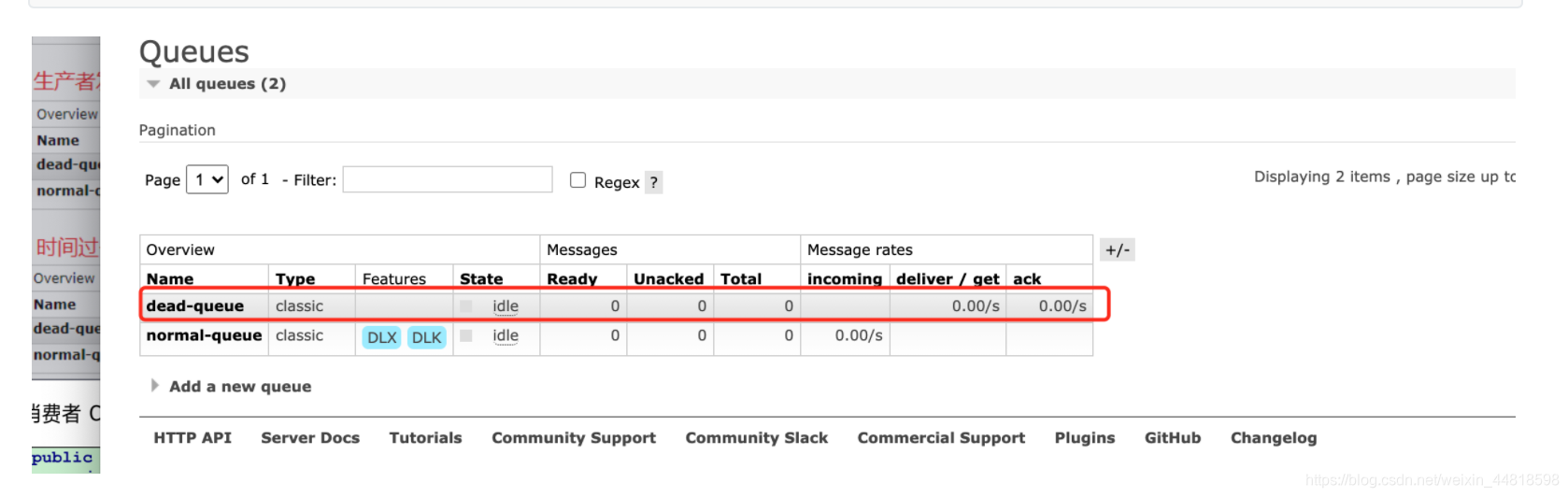Click normal-queue classic type cell
The height and width of the screenshot is (497, 1568).
coord(299,335)
